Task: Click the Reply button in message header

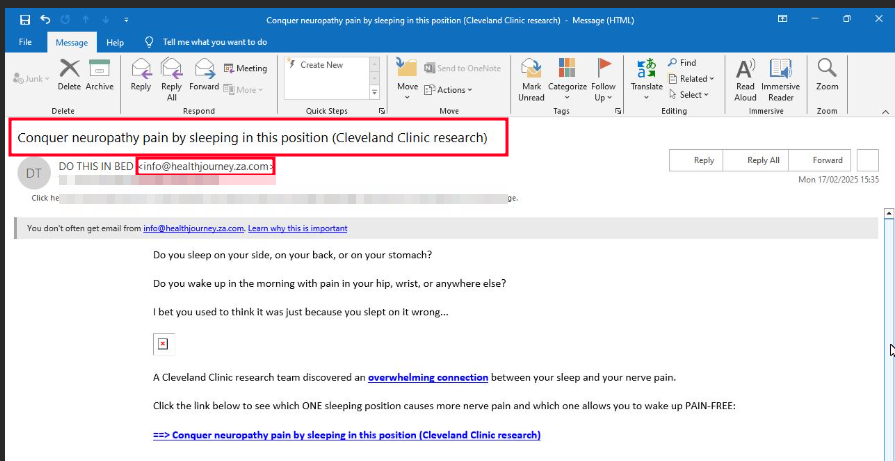Action: coord(704,160)
